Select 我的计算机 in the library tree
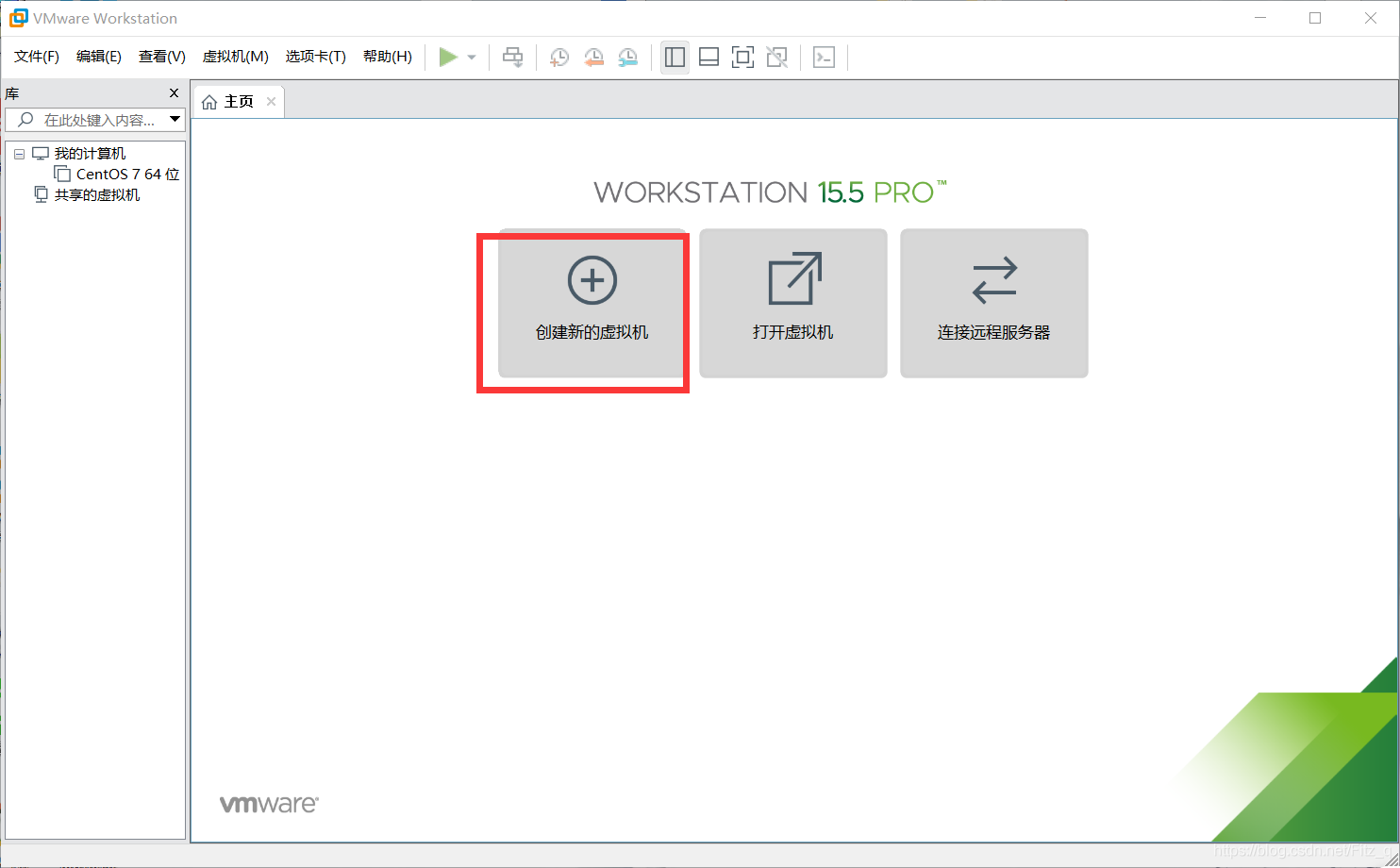Viewport: 1400px width, 868px height. pyautogui.click(x=90, y=154)
